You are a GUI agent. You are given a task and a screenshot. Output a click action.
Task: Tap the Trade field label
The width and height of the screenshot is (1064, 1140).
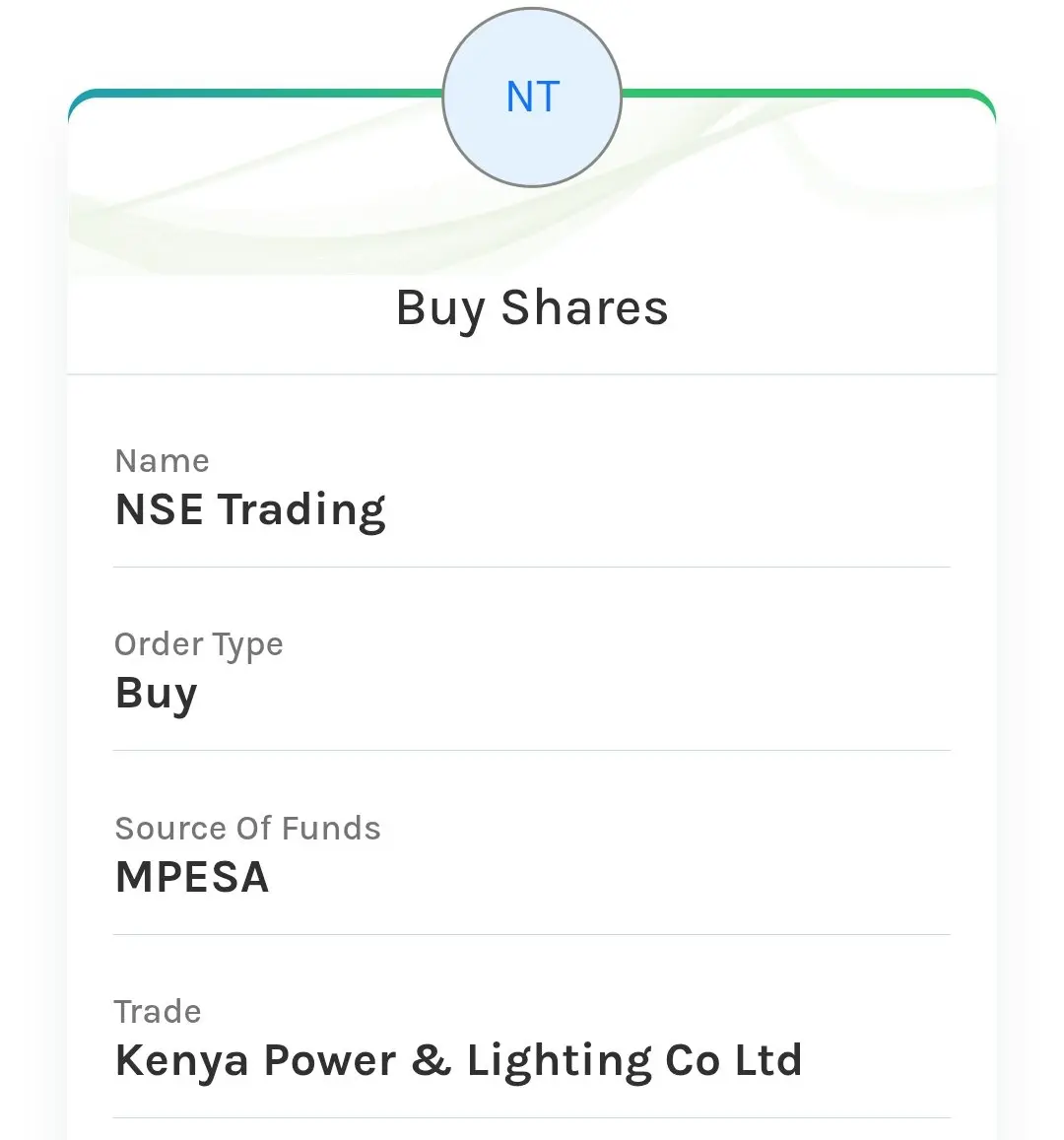158,1012
